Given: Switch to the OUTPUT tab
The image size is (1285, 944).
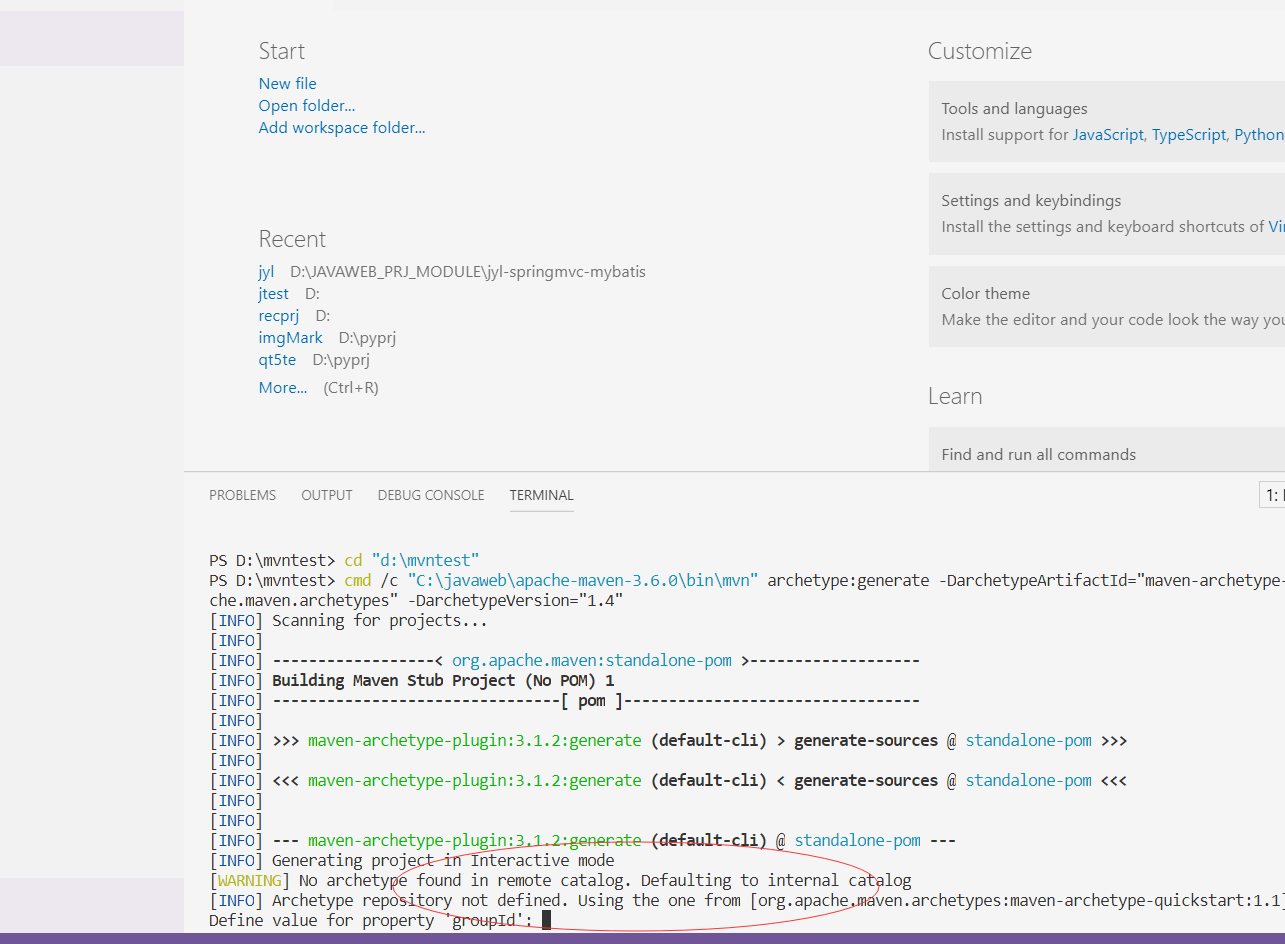Looking at the screenshot, I should tap(326, 495).
